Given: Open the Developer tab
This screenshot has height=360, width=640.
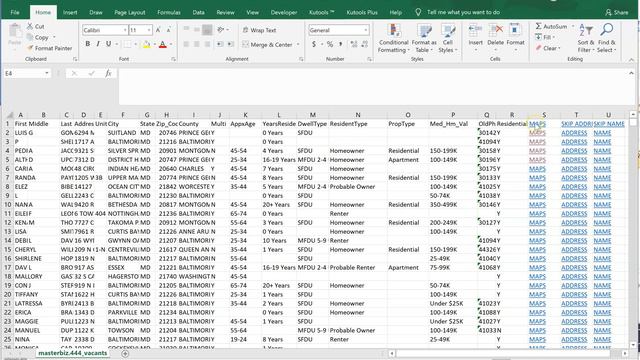Looking at the screenshot, I should coord(284,12).
